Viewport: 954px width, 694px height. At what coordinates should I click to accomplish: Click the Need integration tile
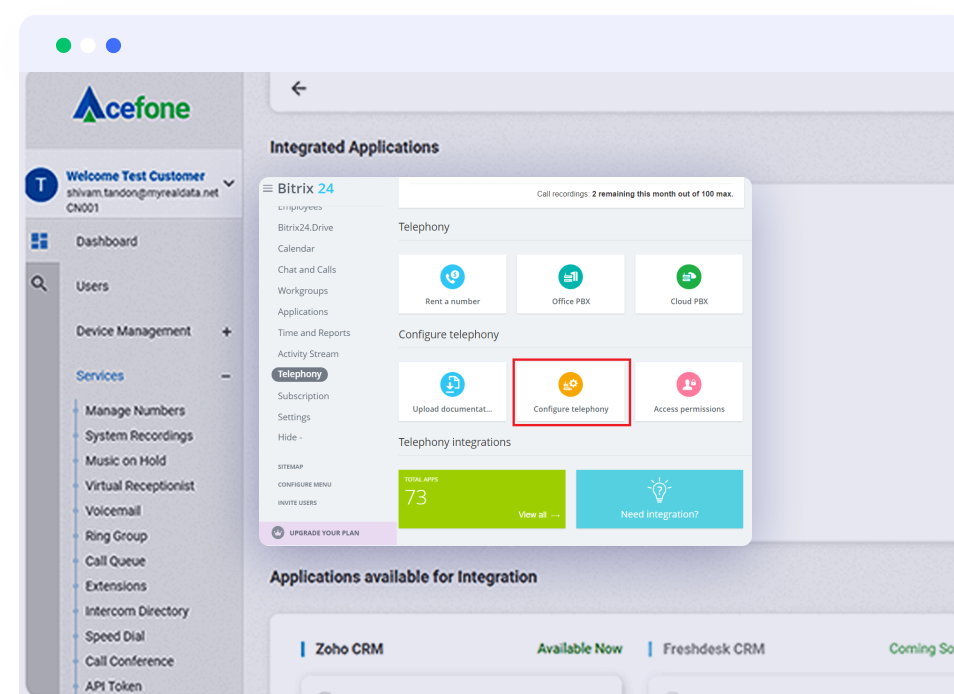click(x=660, y=499)
